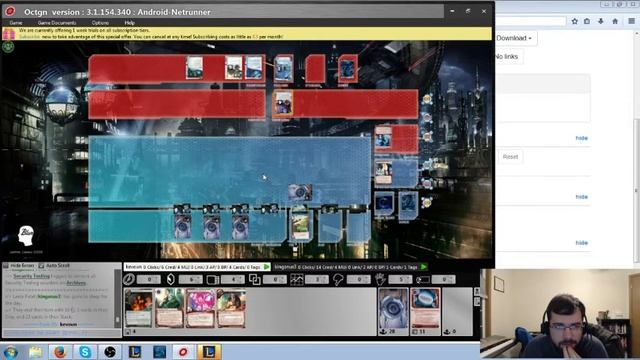Click green arrow on kevxen tab
Viewport: 640px width, 360px height.
click(267, 267)
